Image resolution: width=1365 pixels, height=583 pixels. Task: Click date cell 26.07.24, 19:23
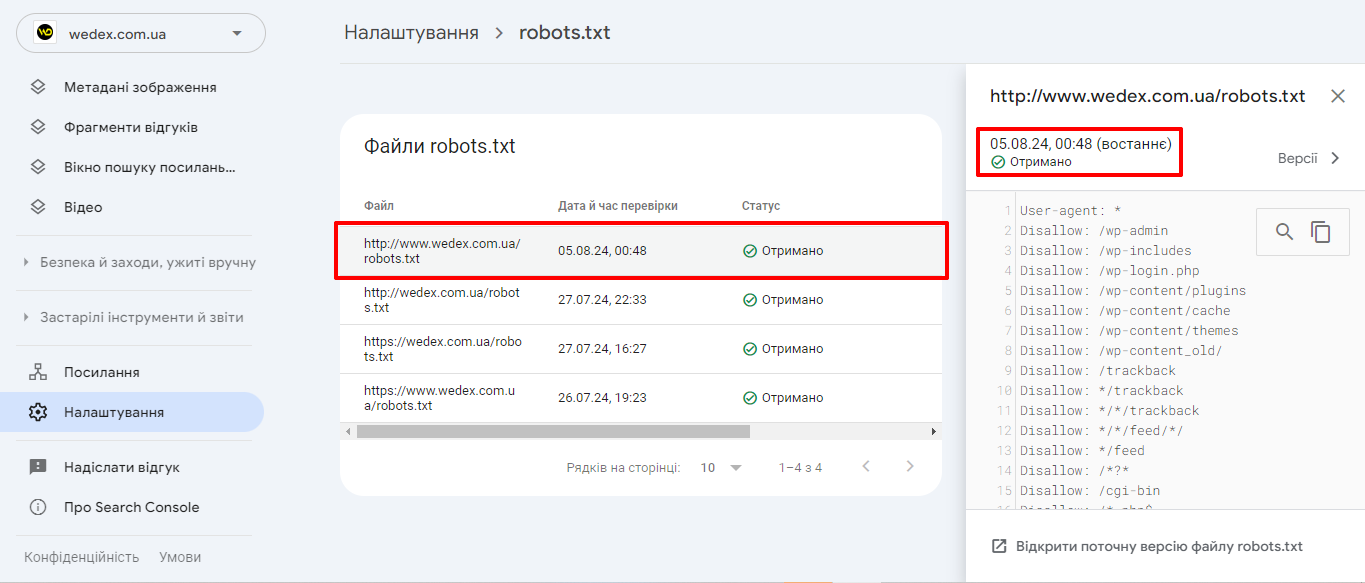pyautogui.click(x=602, y=397)
